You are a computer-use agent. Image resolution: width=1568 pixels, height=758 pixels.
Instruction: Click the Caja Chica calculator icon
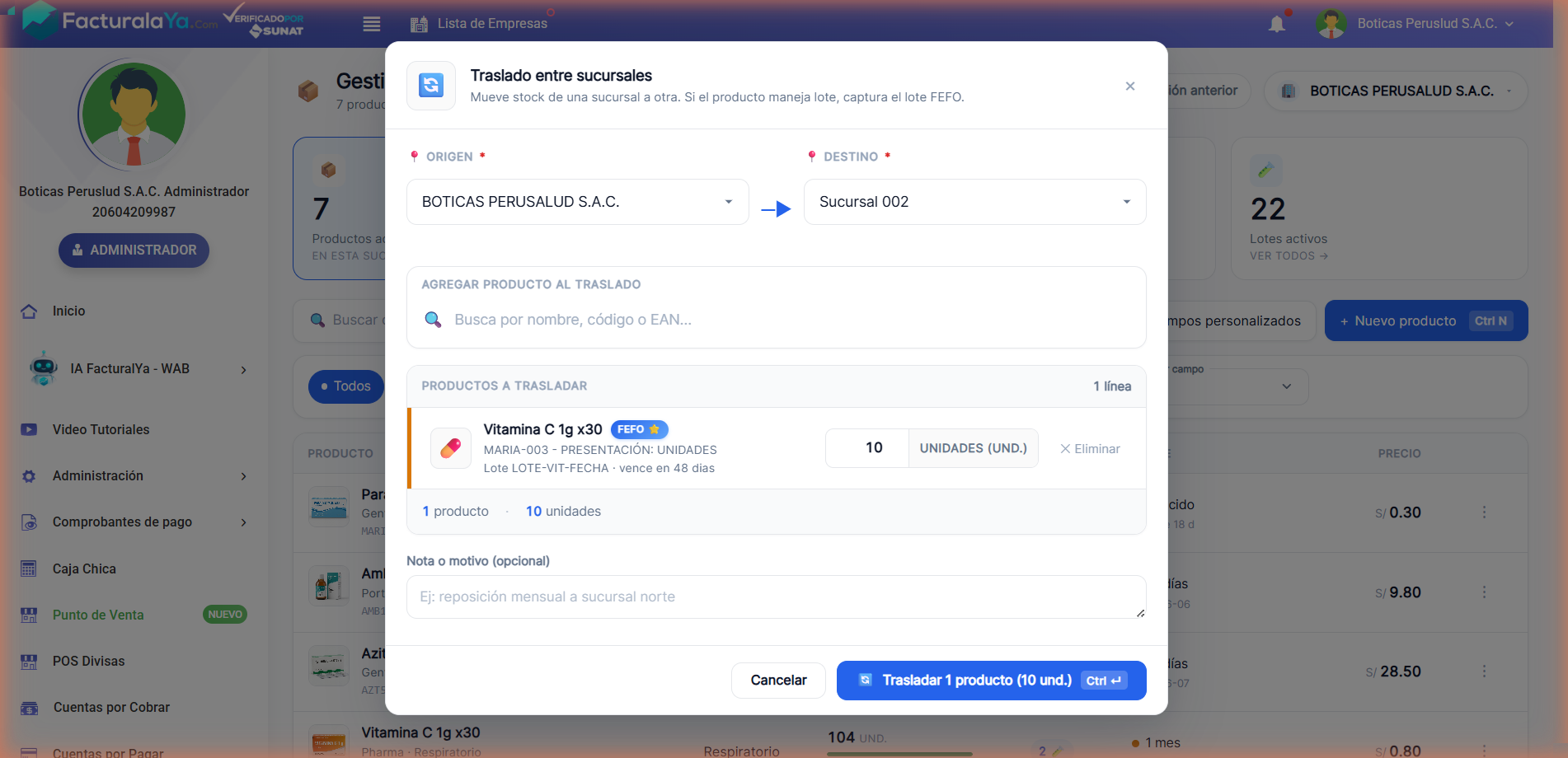tap(29, 568)
